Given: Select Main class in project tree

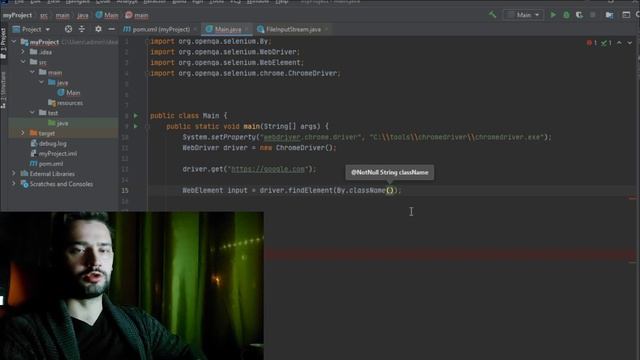Looking at the screenshot, I should (x=69, y=93).
